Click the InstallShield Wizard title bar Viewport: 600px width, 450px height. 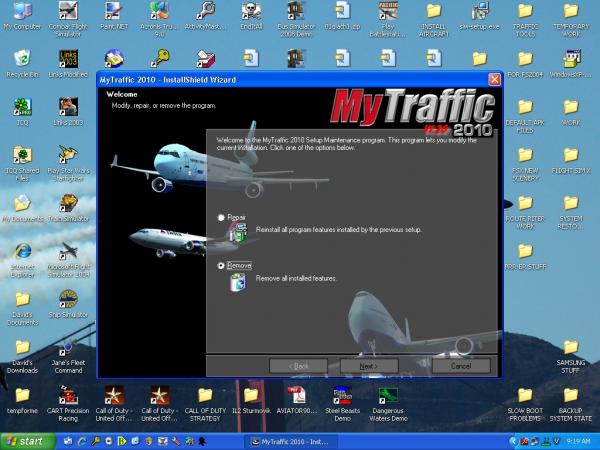pos(291,80)
